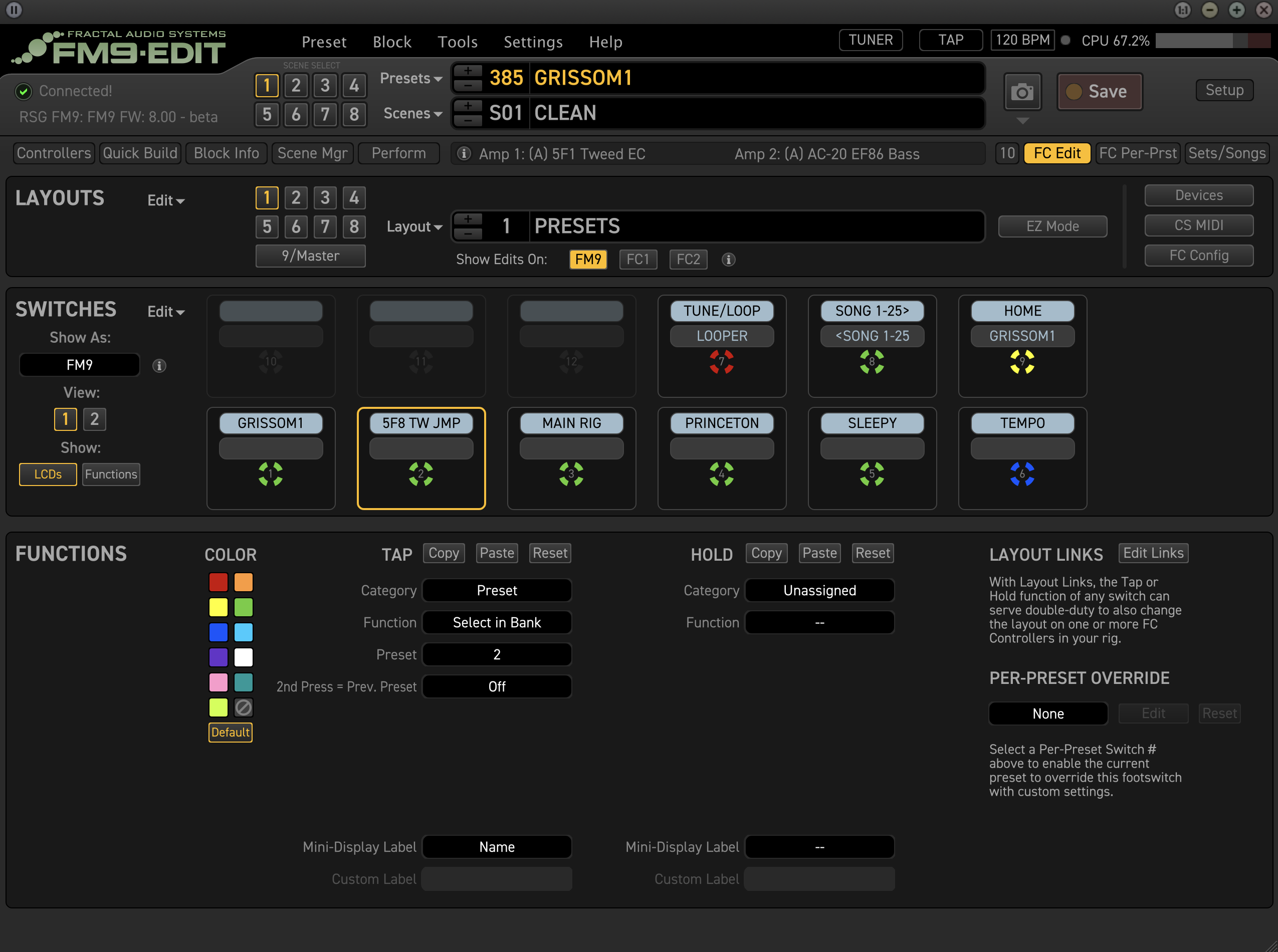Click the dimmed ring icon of switch 10
This screenshot has width=1278, height=952.
click(x=270, y=362)
